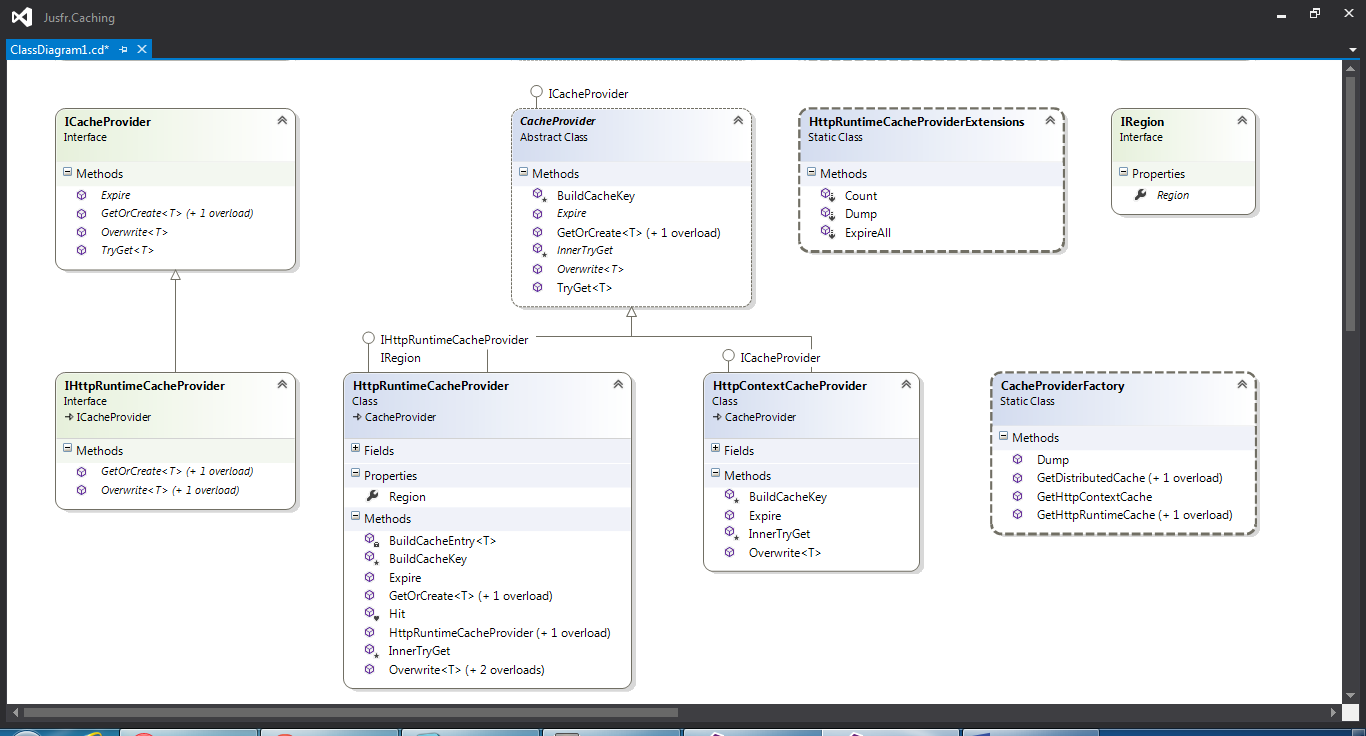Collapse Methods section in ICacheProvider interface
Screen dimensions: 1366x736
pyautogui.click(x=67, y=173)
